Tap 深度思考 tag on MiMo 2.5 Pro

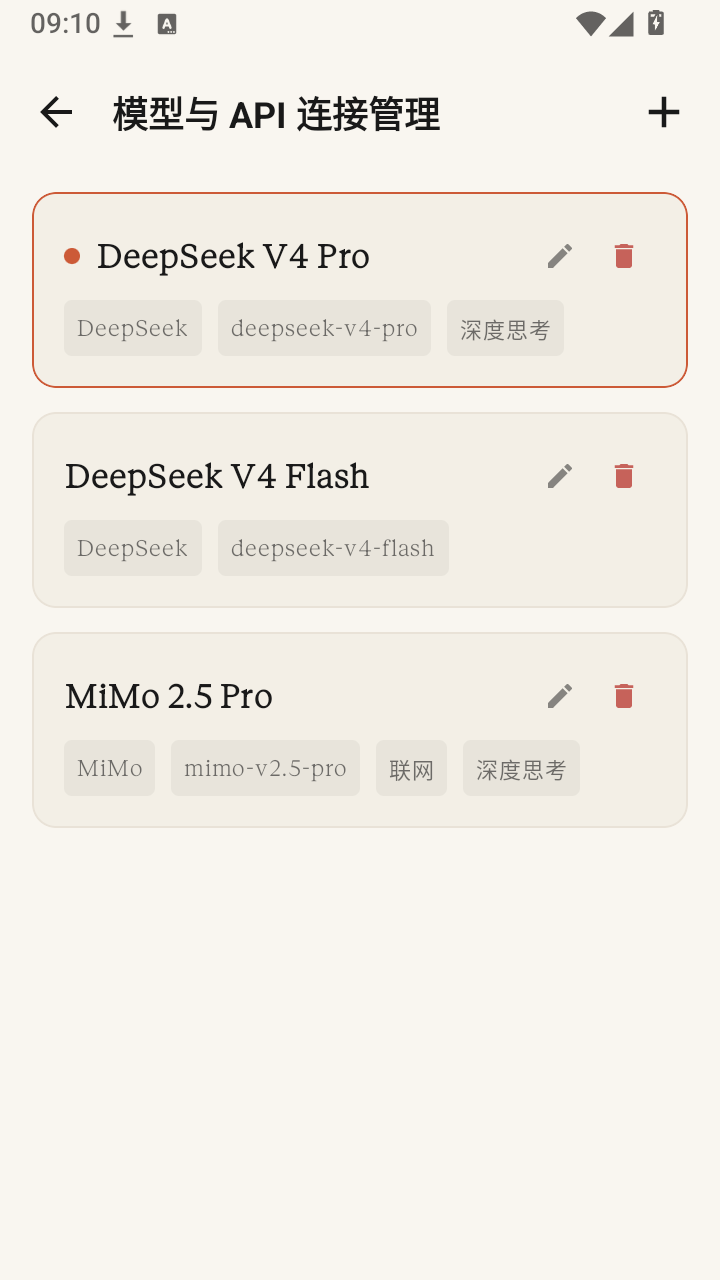(521, 768)
